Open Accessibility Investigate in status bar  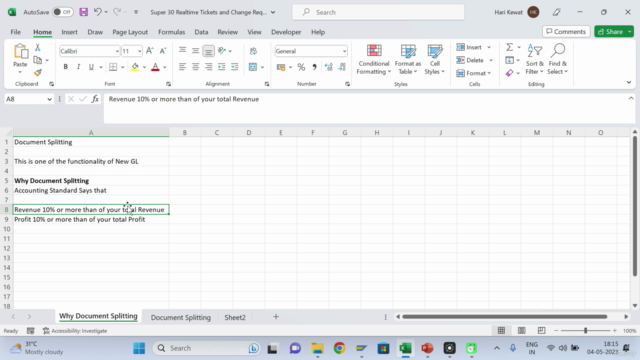pos(75,331)
